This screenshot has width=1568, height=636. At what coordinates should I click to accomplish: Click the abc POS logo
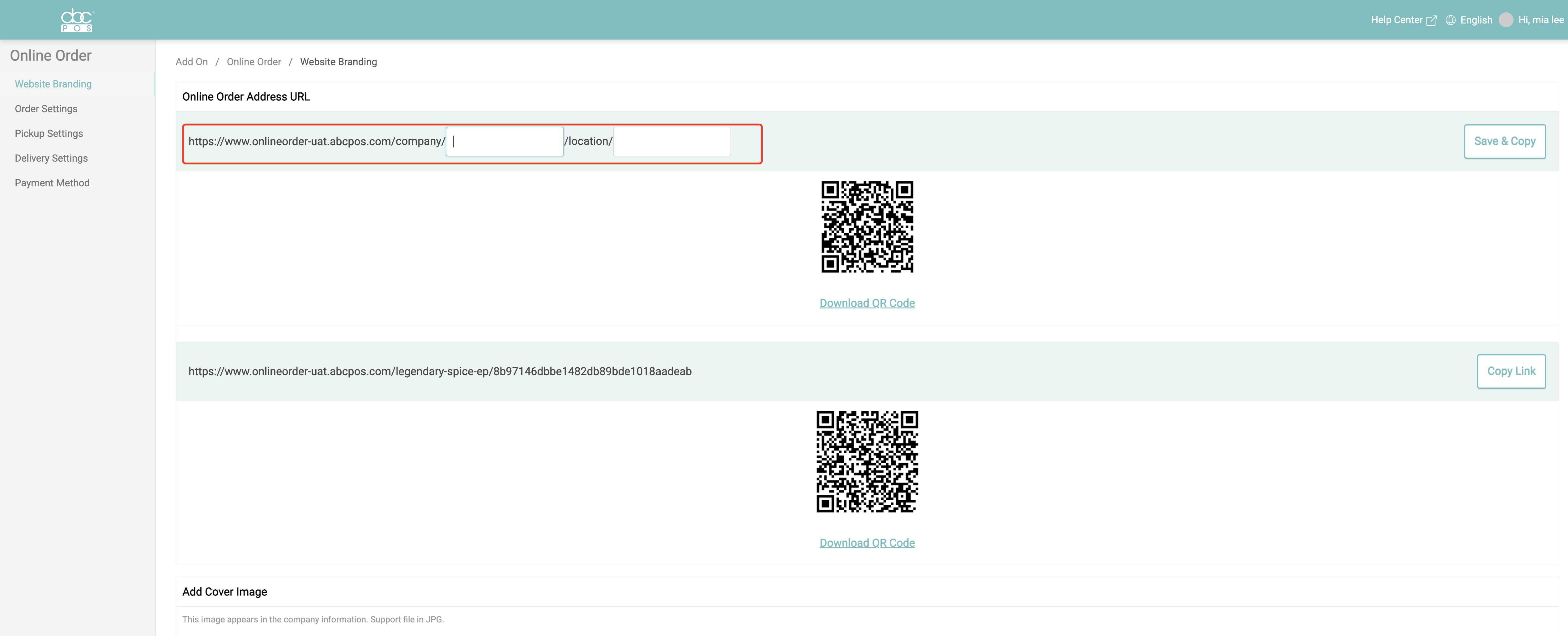[77, 20]
